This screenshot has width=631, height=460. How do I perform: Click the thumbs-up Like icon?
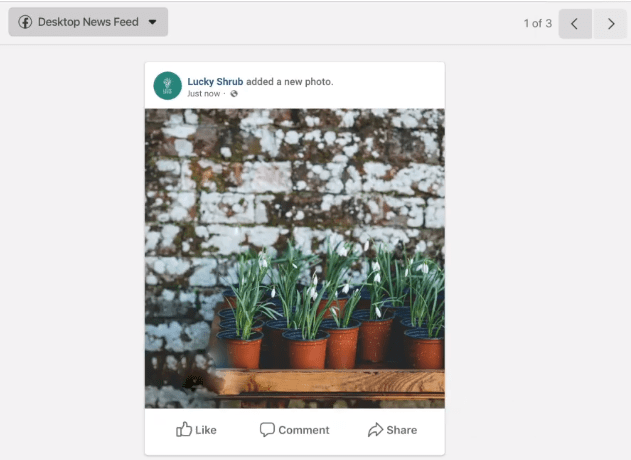pyautogui.click(x=184, y=429)
